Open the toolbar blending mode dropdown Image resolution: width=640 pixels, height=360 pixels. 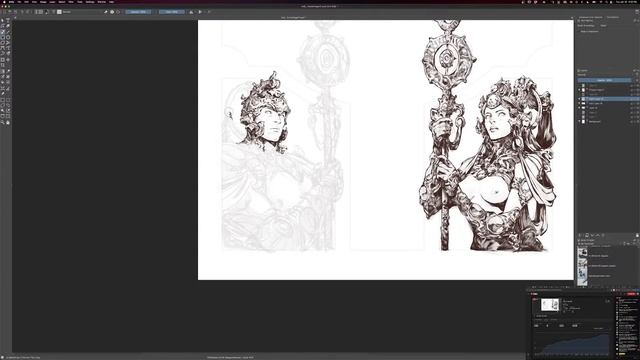82,12
